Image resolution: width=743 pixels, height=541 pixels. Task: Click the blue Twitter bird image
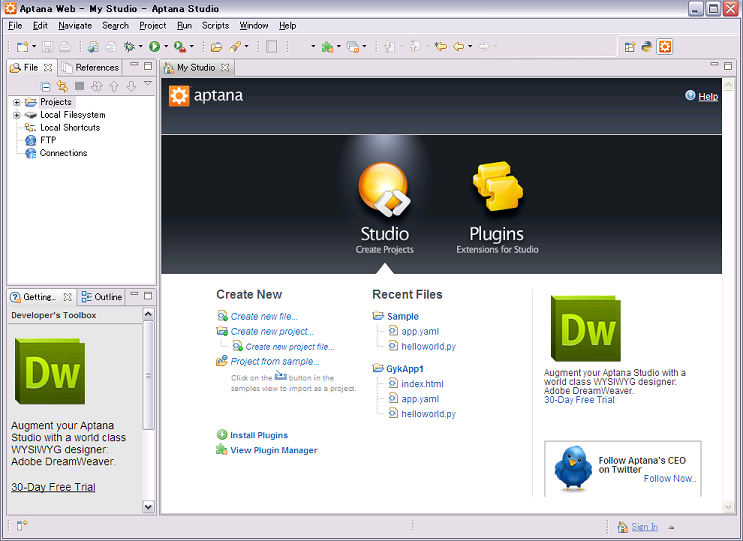coord(573,468)
